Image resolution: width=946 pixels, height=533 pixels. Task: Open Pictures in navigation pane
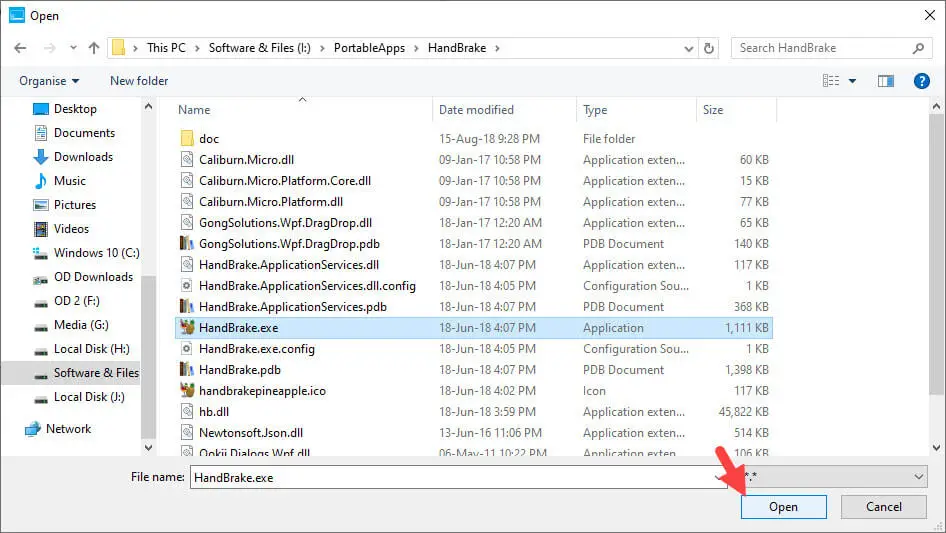[x=74, y=205]
